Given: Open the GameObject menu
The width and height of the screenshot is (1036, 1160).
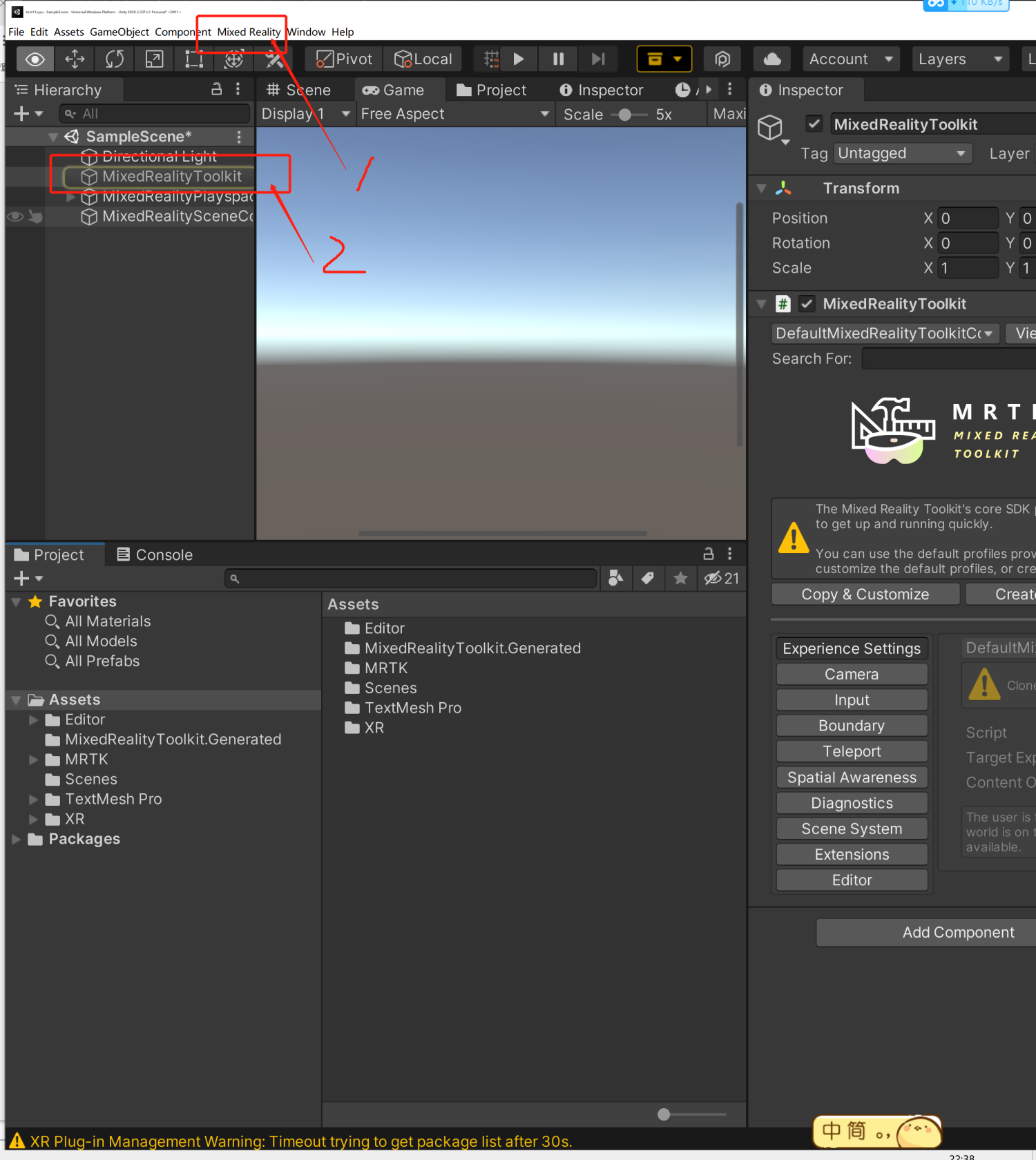Looking at the screenshot, I should [x=119, y=32].
